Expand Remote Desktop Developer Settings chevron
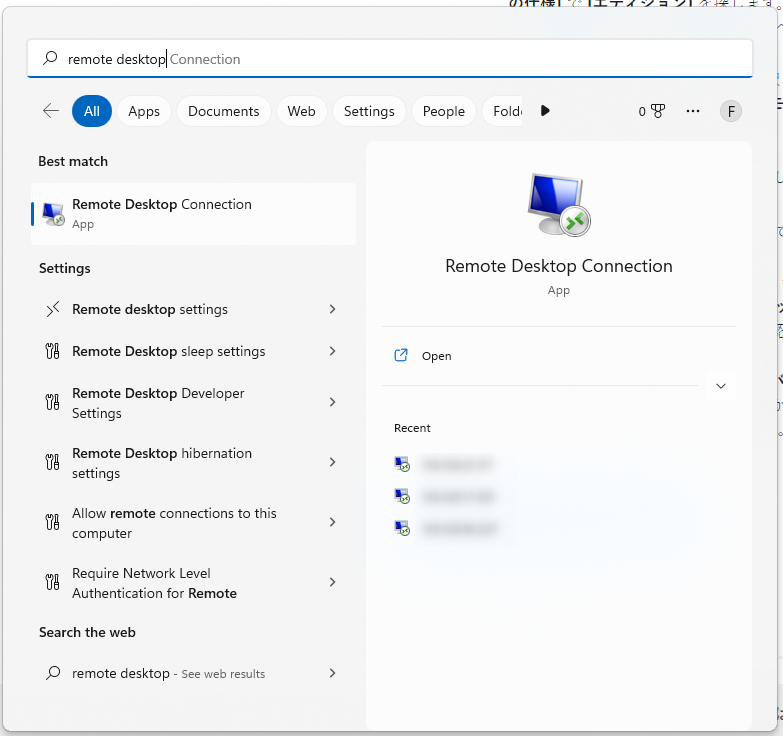This screenshot has width=783, height=736. tap(333, 402)
